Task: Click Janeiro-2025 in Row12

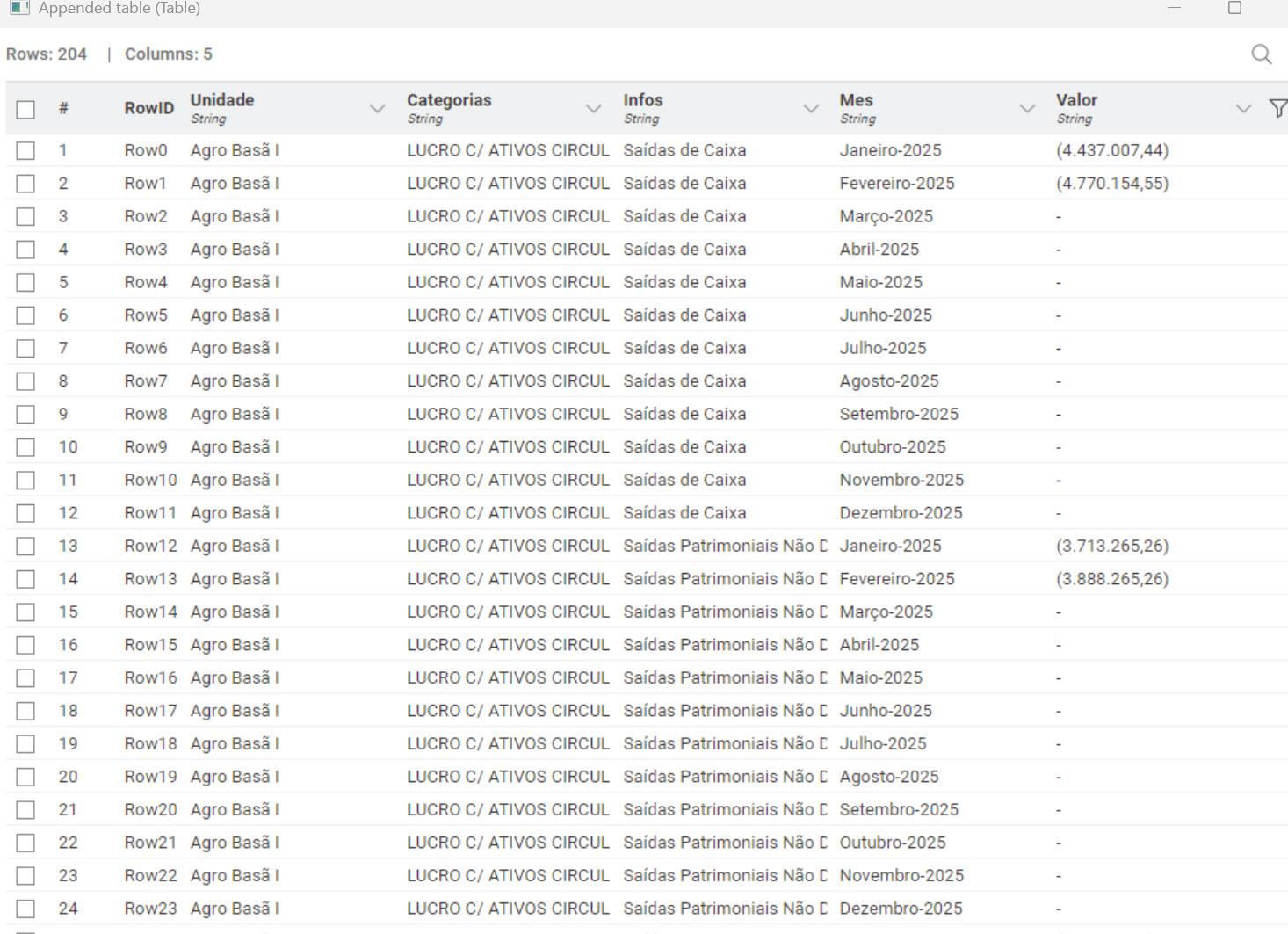Action: point(890,546)
